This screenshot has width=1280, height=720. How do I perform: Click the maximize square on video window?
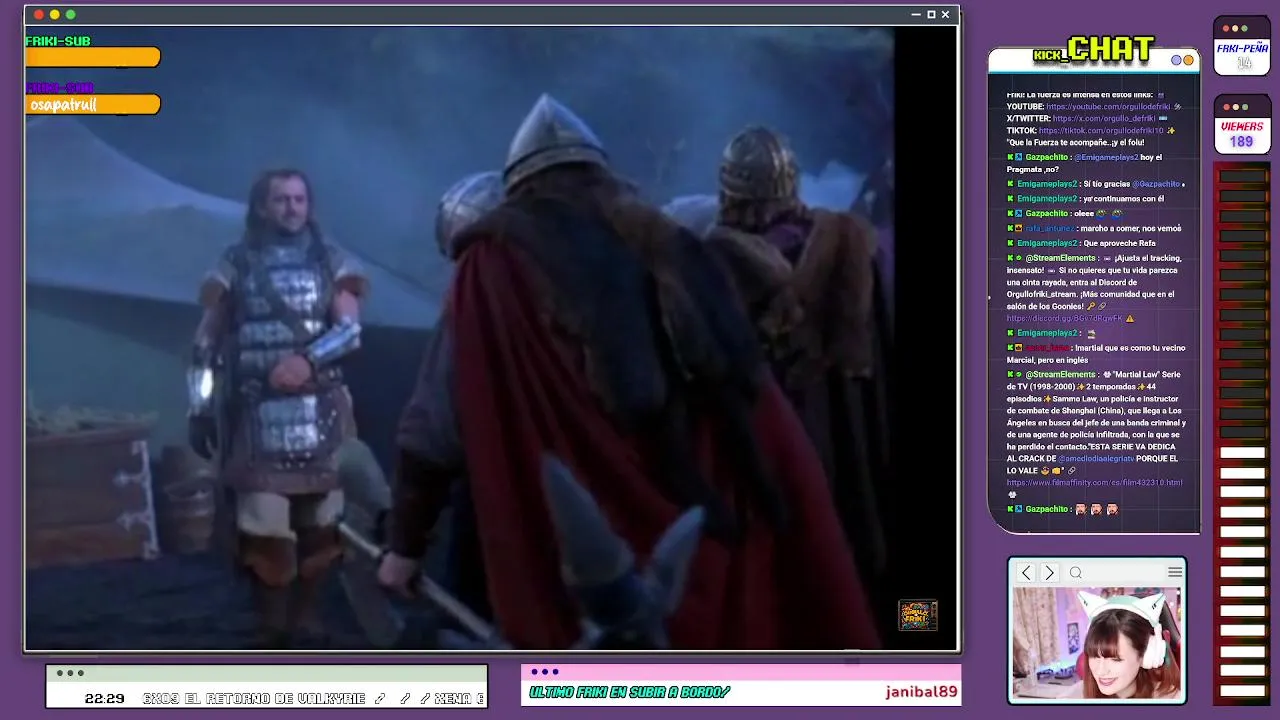pos(931,15)
